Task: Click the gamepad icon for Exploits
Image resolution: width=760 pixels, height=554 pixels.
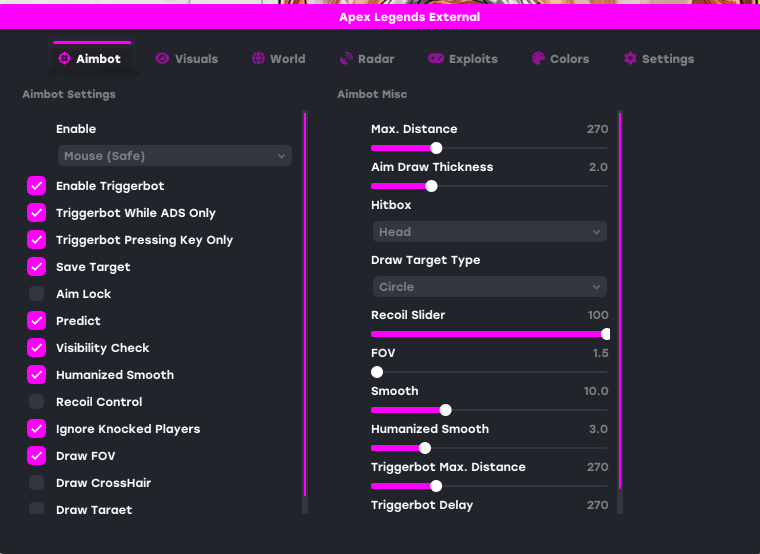Action: [436, 59]
